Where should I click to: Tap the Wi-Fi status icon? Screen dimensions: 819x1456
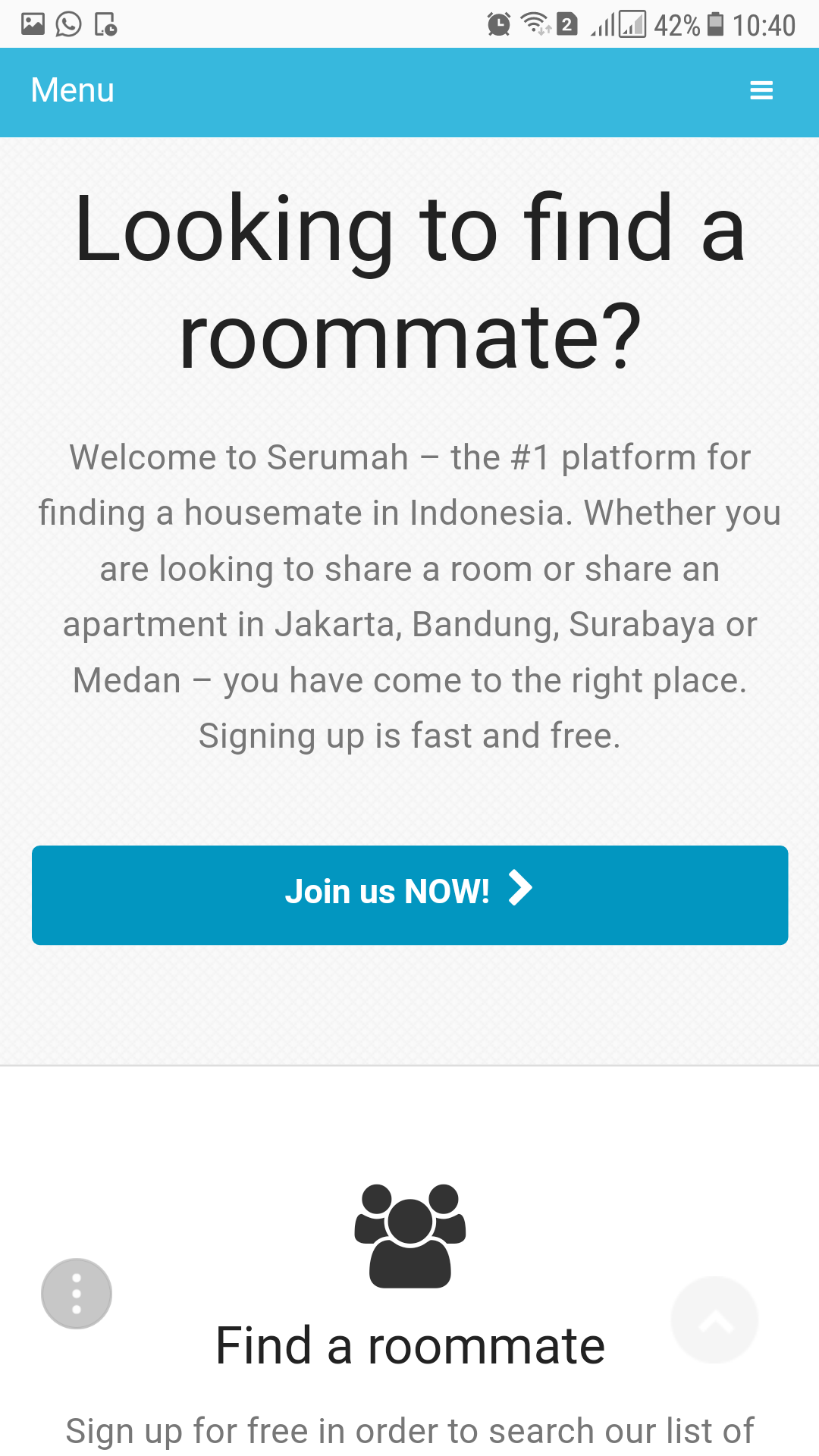click(535, 24)
